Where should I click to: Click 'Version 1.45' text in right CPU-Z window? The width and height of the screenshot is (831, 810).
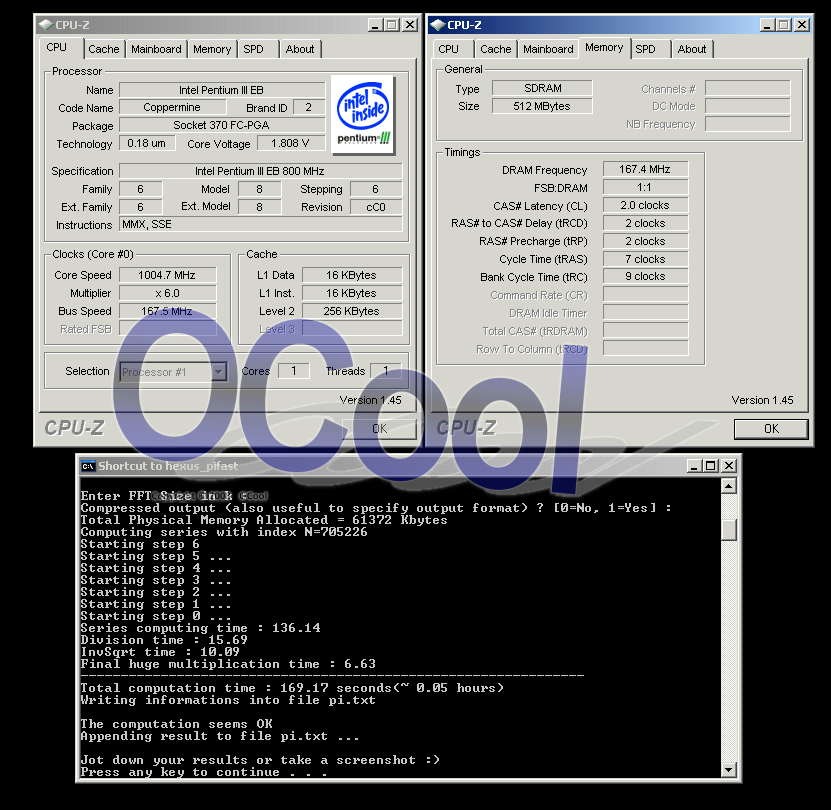point(762,400)
